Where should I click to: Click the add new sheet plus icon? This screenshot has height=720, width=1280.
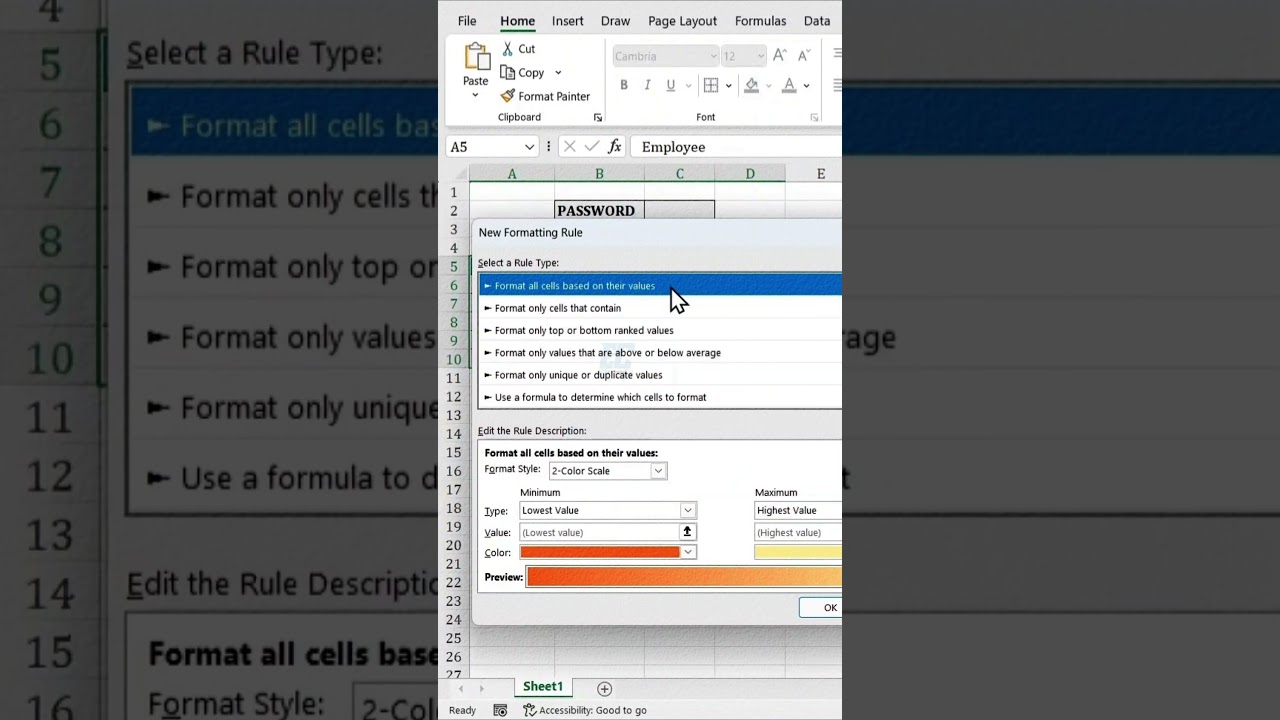coord(604,688)
